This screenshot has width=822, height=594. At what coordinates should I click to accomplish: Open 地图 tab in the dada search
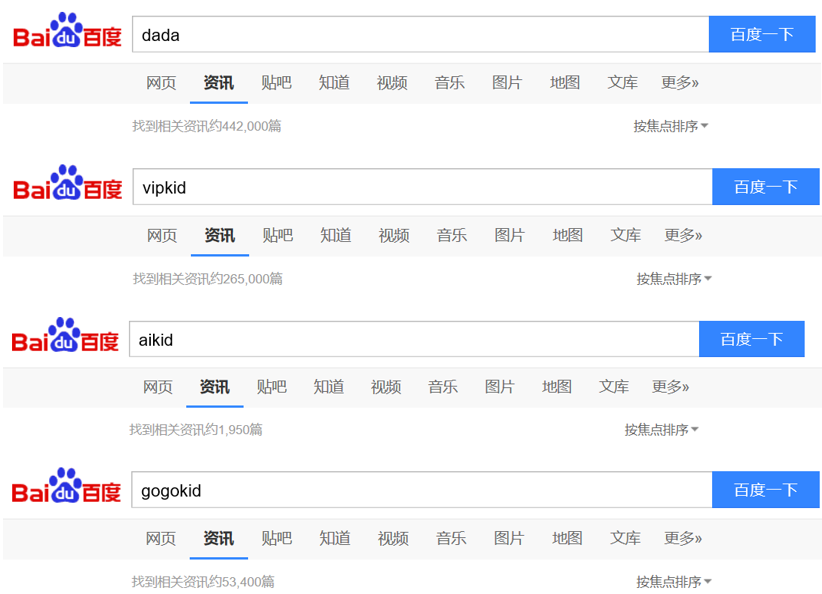point(565,83)
